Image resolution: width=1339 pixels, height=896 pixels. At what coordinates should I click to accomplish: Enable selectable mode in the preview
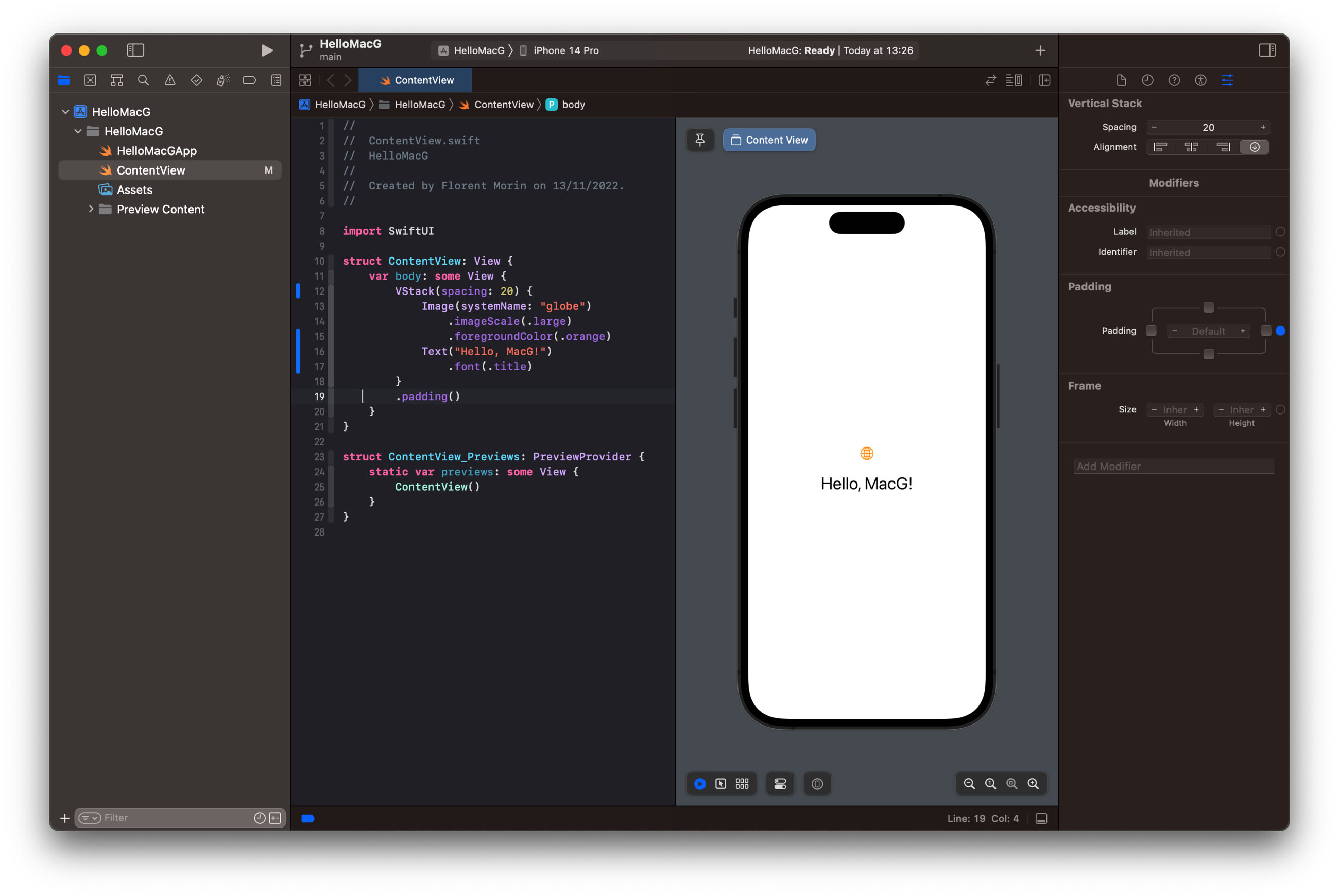pyautogui.click(x=721, y=783)
